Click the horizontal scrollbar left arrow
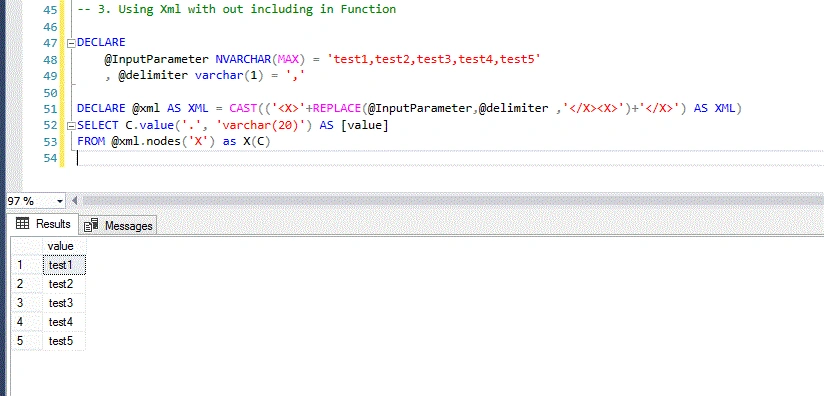This screenshot has height=396, width=824. coord(75,201)
